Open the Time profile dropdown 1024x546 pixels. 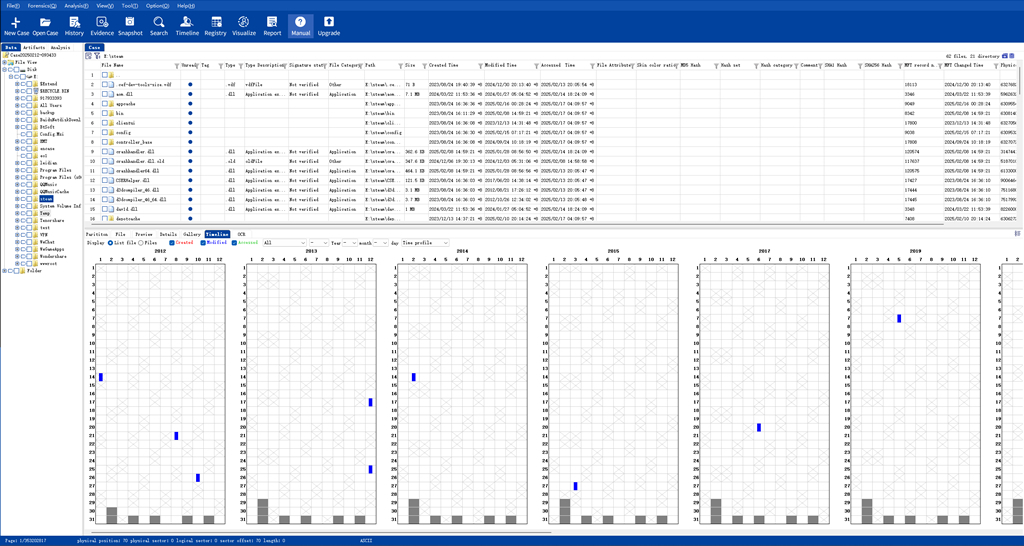[x=425, y=242]
